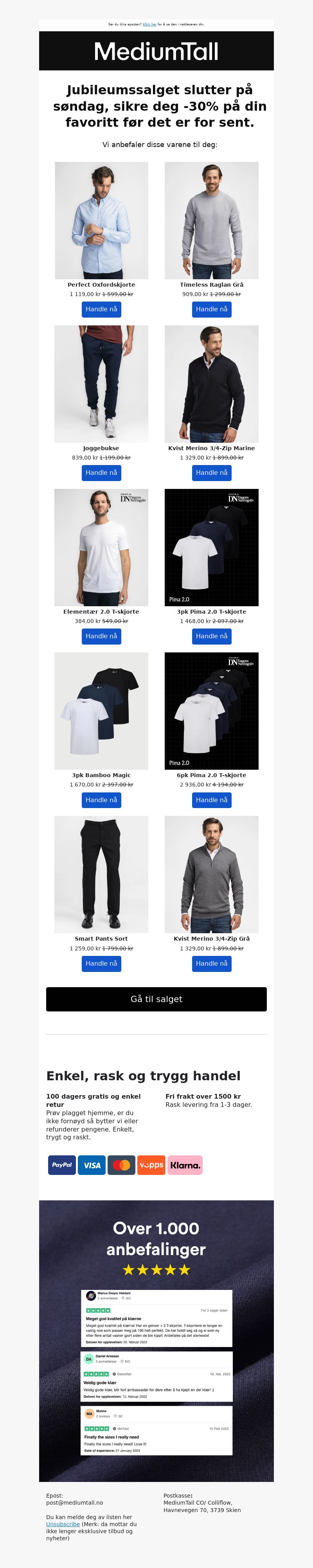
Task: Click the Kvist Merino 3/4-Zip Grå title
Action: [211, 939]
